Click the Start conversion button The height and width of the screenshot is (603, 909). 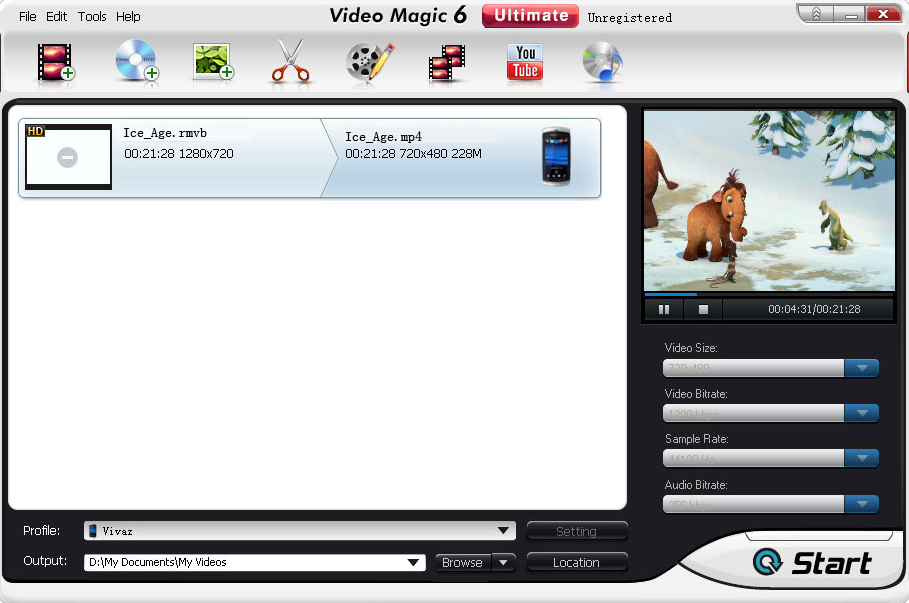(812, 562)
